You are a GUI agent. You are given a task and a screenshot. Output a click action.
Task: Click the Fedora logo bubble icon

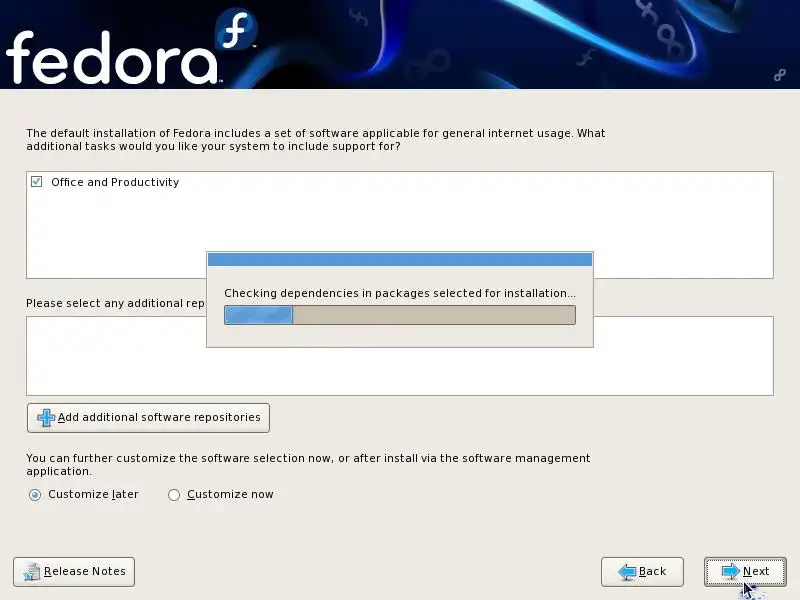click(x=236, y=29)
